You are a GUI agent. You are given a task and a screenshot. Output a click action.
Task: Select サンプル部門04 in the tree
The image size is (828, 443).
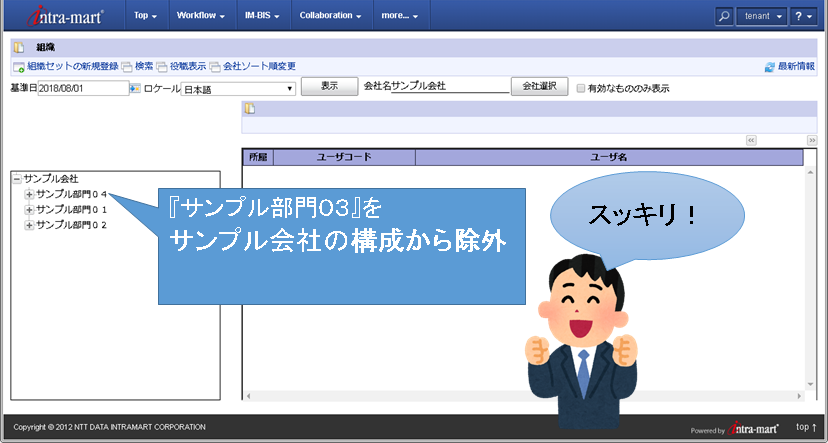[x=71, y=195]
